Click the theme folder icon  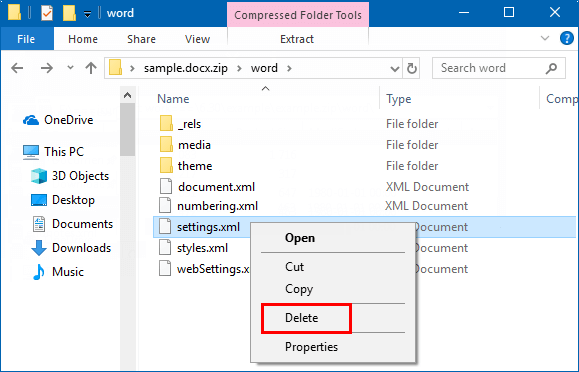[166, 165]
